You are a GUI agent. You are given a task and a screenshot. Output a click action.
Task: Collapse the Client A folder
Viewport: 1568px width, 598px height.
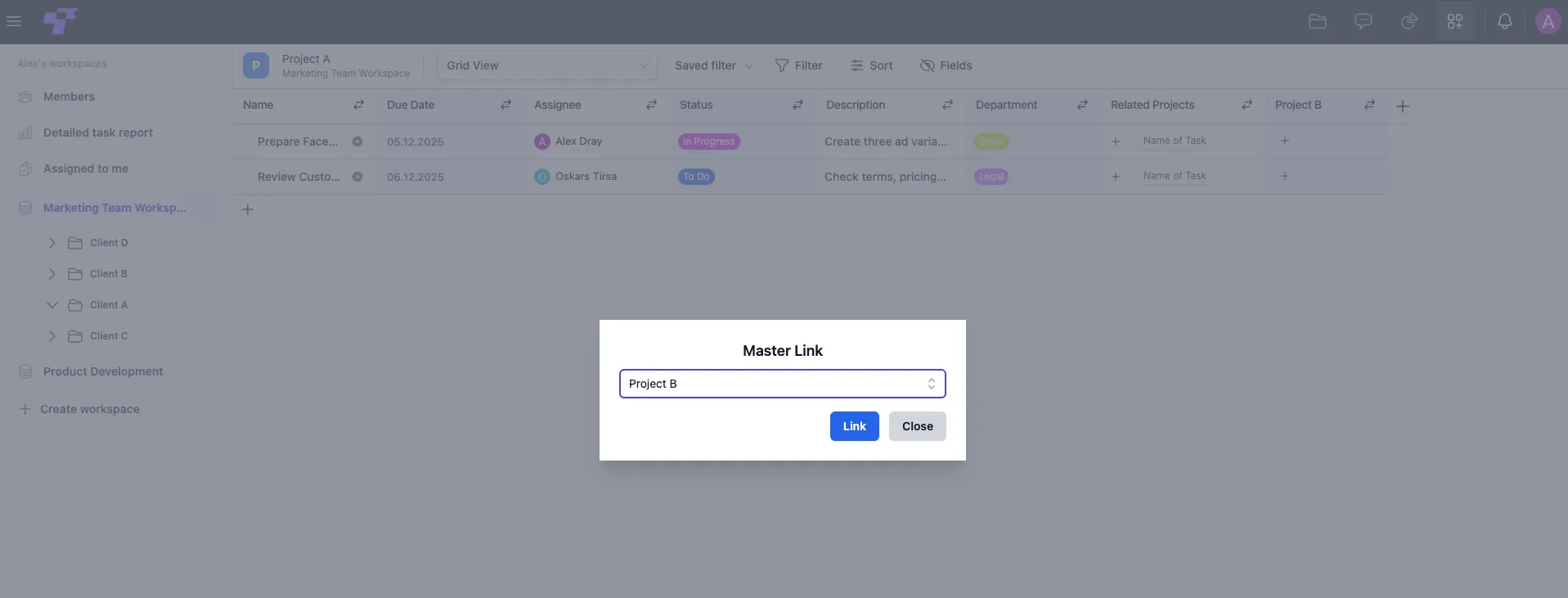pyautogui.click(x=52, y=305)
